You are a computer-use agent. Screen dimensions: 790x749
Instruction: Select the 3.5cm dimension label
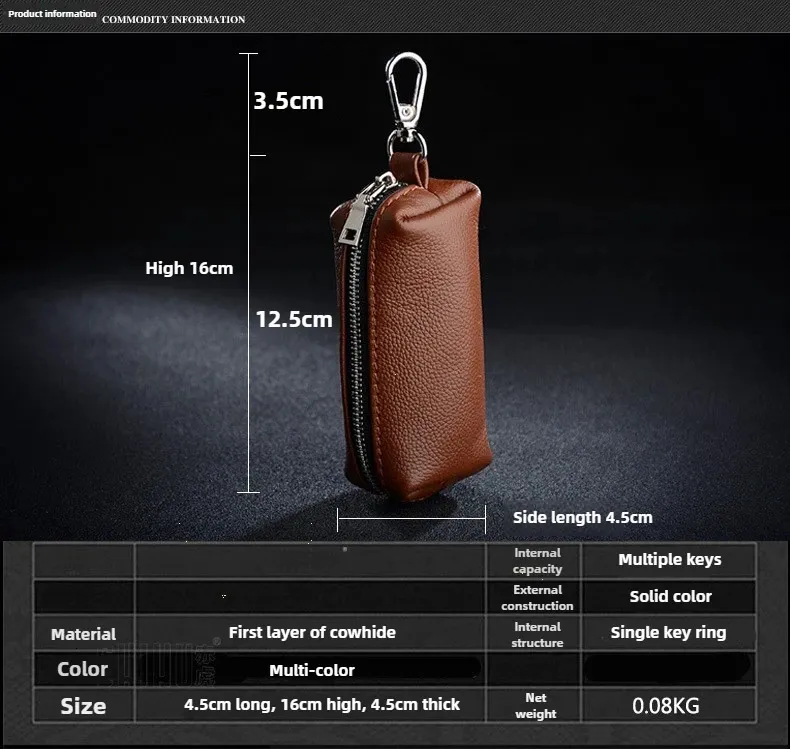[288, 101]
